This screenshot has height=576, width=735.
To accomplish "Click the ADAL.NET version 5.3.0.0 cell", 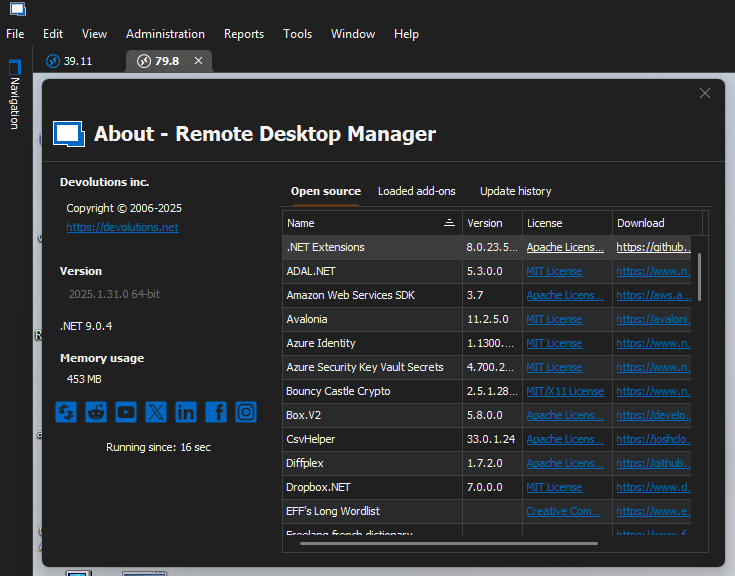I will point(492,271).
